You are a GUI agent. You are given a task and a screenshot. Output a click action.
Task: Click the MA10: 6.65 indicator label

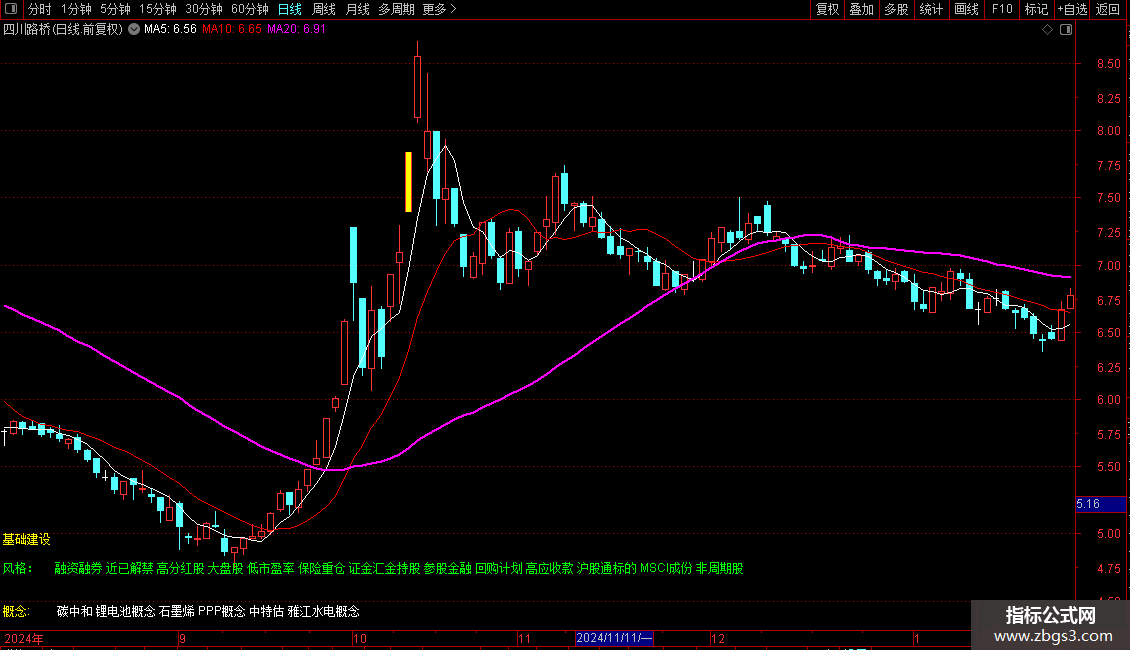(x=231, y=29)
